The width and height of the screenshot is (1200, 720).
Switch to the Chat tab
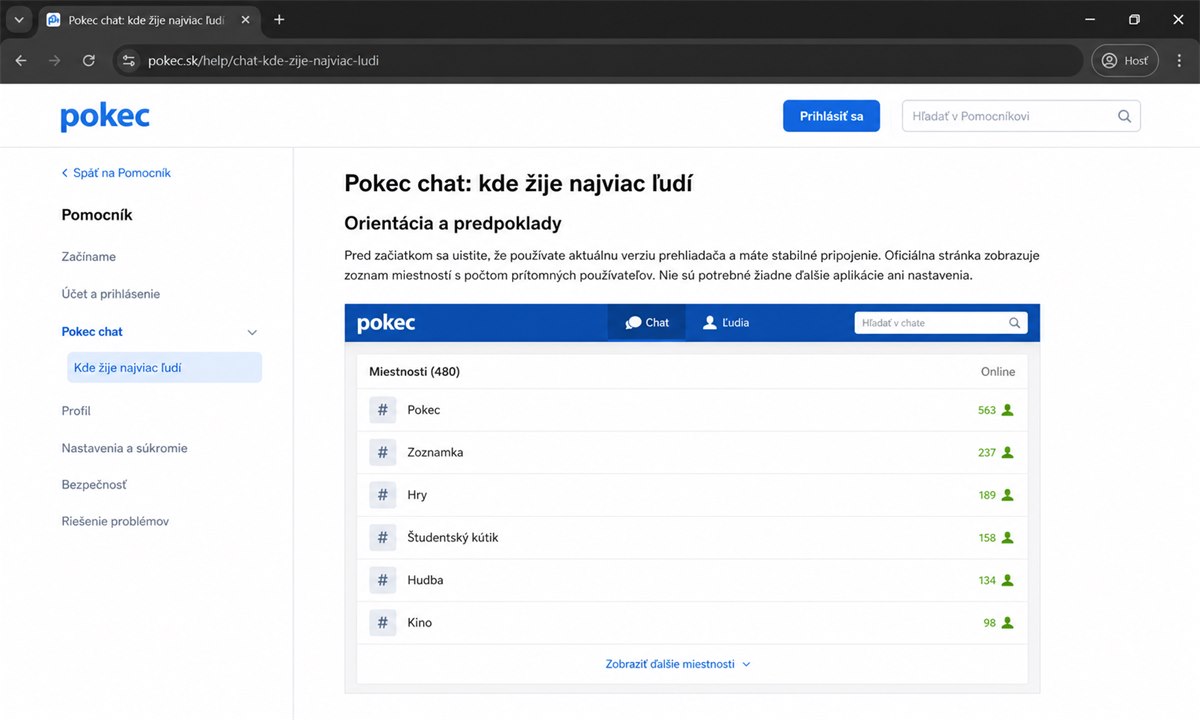[647, 323]
